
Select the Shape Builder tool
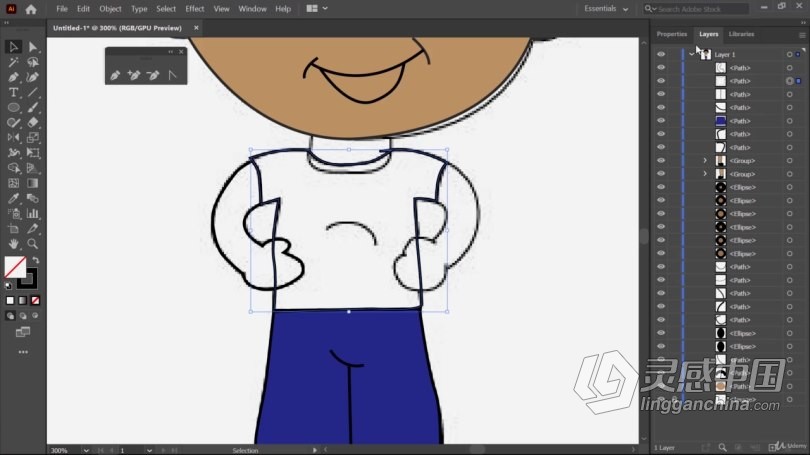click(x=13, y=168)
